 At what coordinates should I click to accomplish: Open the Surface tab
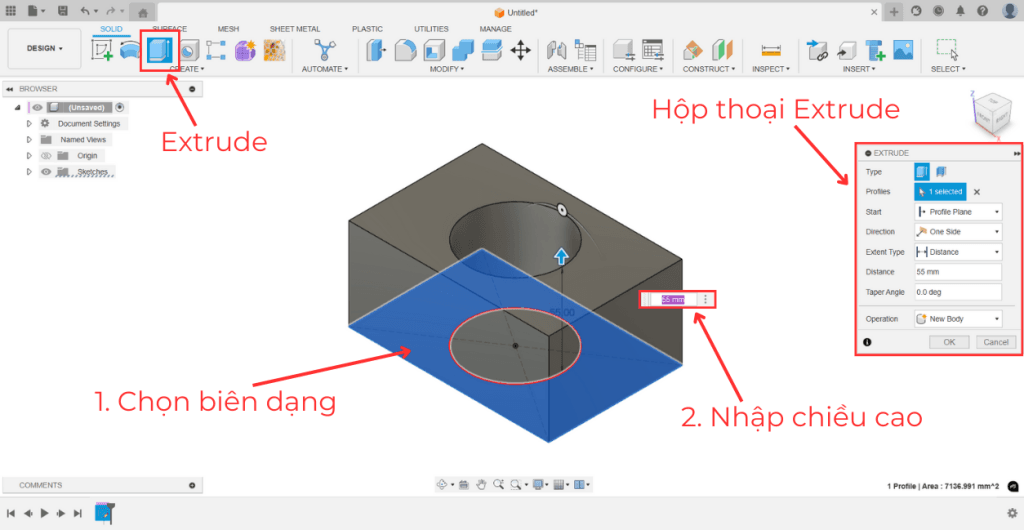(169, 29)
